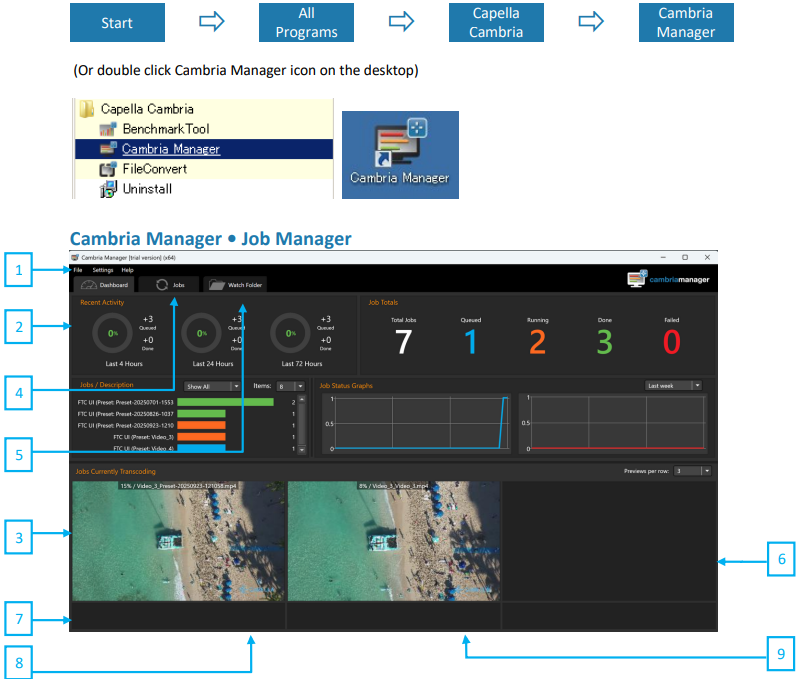Click the Watch Folder tab folder icon
The image size is (803, 679).
tap(217, 285)
